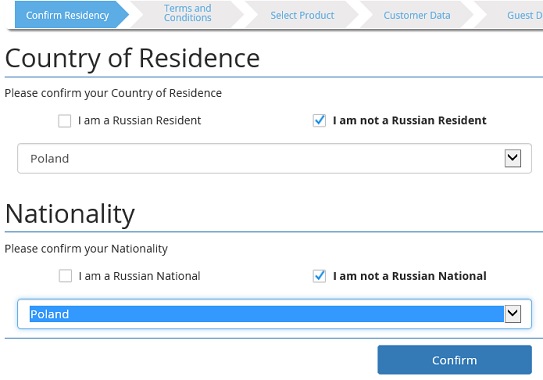The image size is (543, 380).
Task: Click 'Please confirm your Country of Residence' text
Action: point(113,93)
